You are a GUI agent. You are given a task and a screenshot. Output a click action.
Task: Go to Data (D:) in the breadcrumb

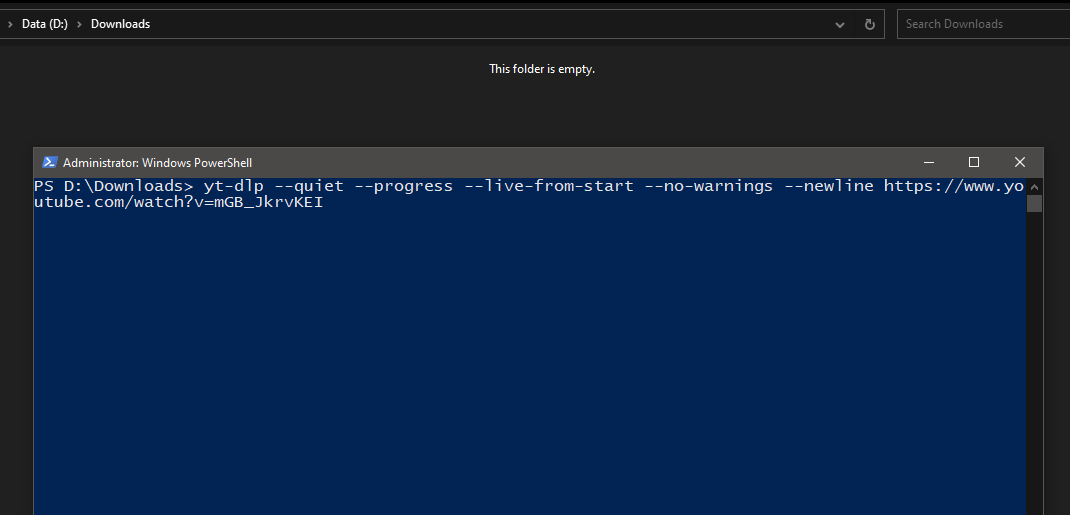pyautogui.click(x=45, y=24)
